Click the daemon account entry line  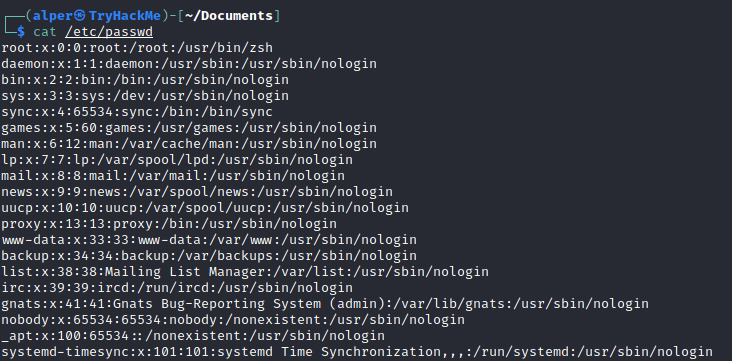(189, 64)
